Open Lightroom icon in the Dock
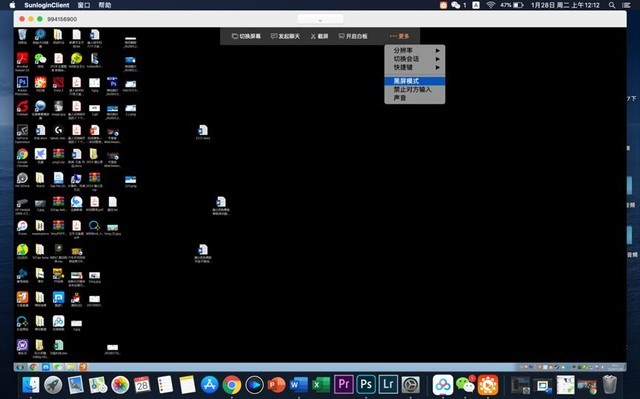Image resolution: width=640 pixels, height=399 pixels. click(388, 384)
